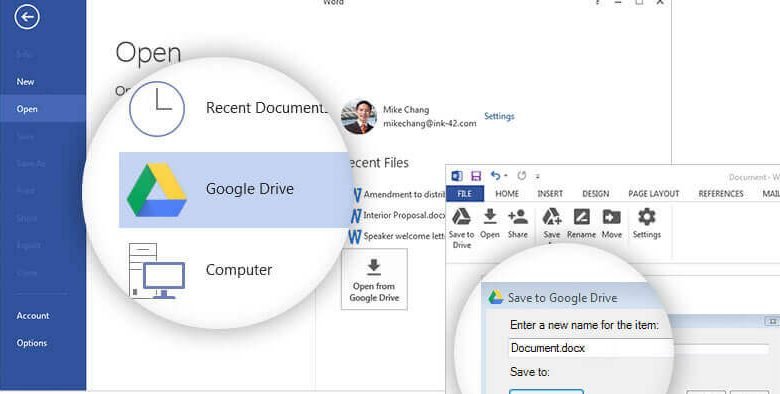Screen dimensions: 780x394
Task: Switch to the REFERENCES ribbon tab
Action: tap(721, 194)
